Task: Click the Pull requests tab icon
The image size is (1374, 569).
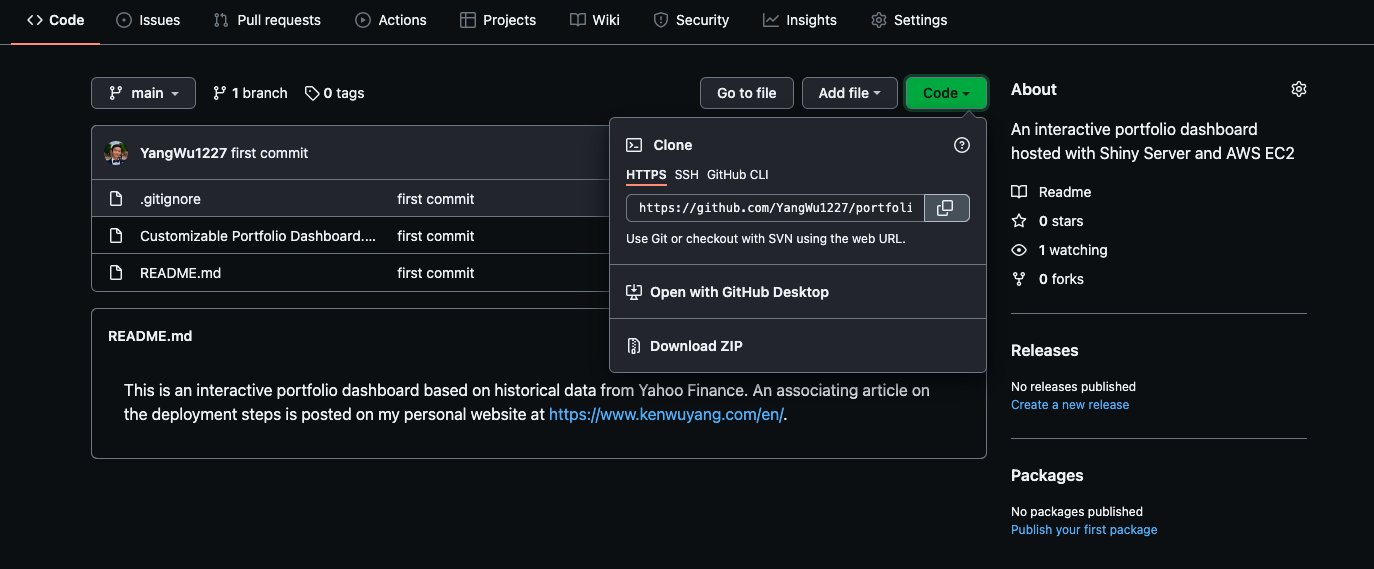Action: 221,20
